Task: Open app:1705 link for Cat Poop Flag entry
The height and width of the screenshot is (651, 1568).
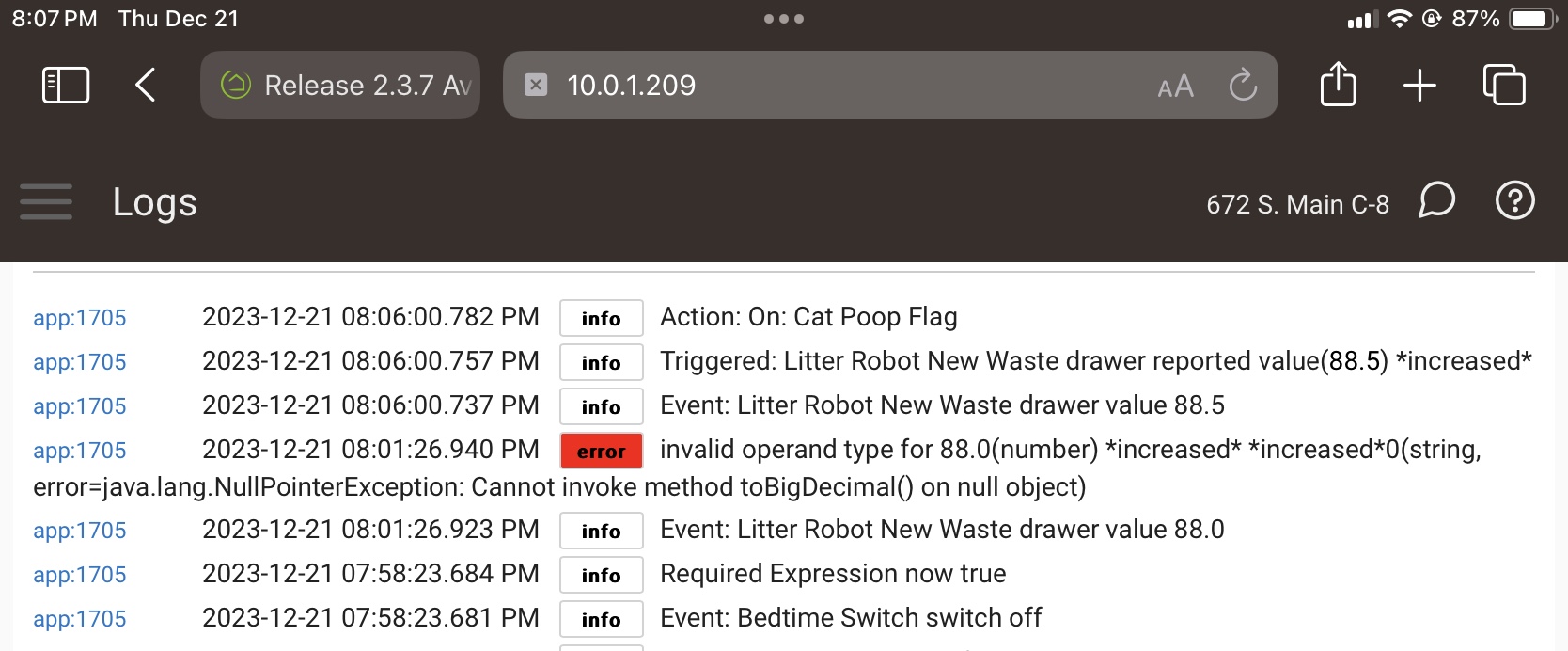Action: tap(80, 318)
